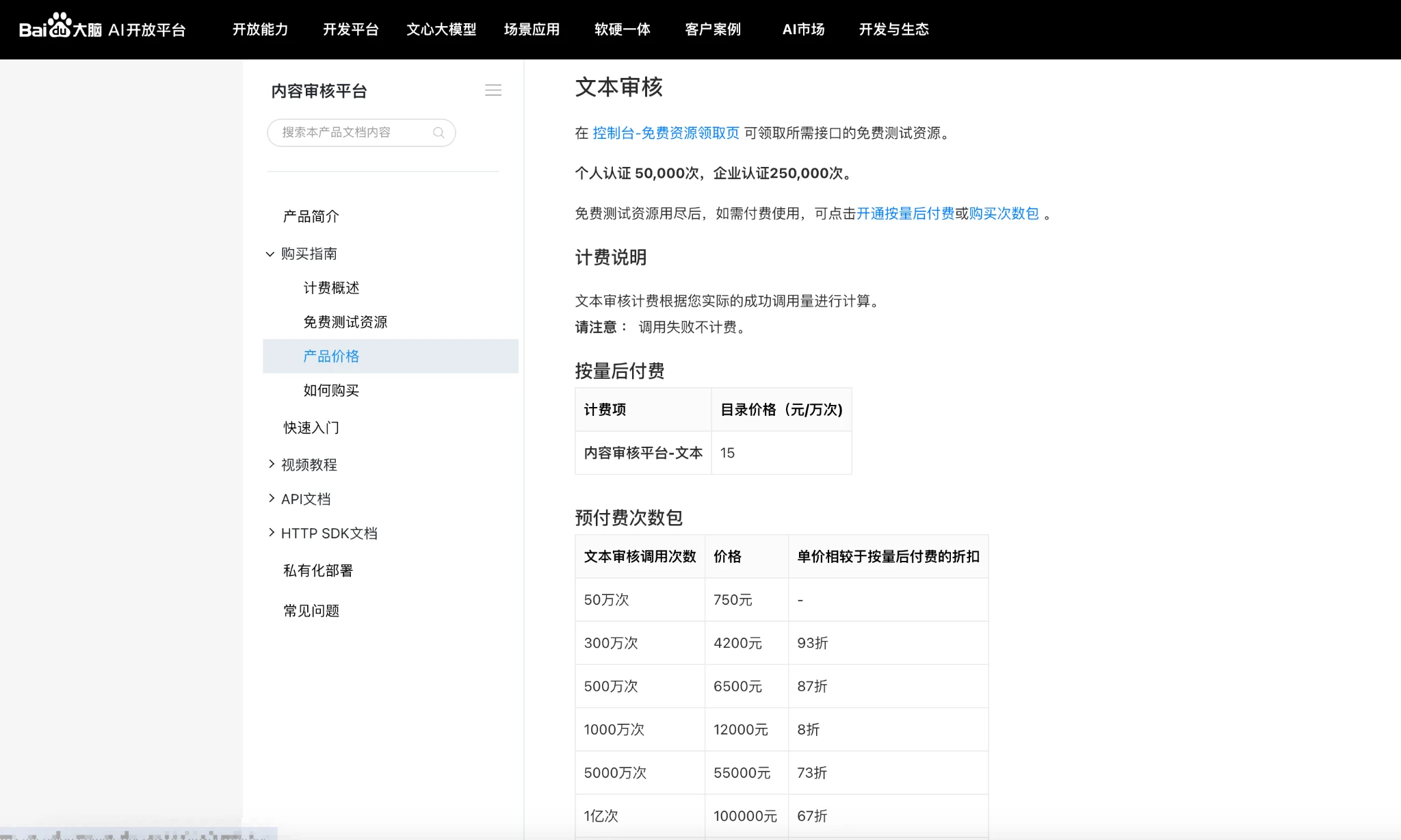Collapse the 购买指南 section chevron
This screenshot has width=1401, height=840.
[270, 254]
